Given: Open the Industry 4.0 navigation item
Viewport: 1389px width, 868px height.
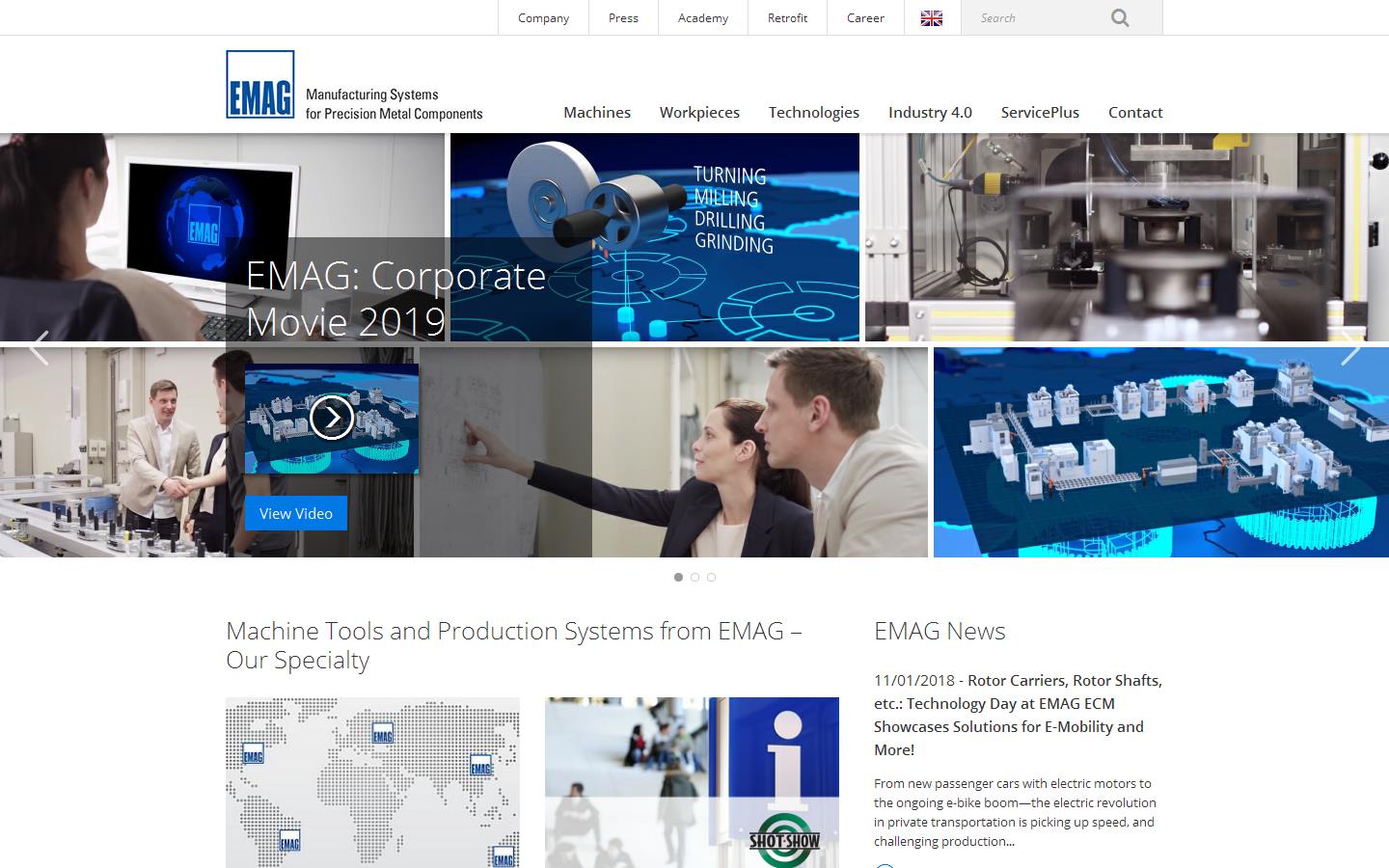Looking at the screenshot, I should (930, 112).
